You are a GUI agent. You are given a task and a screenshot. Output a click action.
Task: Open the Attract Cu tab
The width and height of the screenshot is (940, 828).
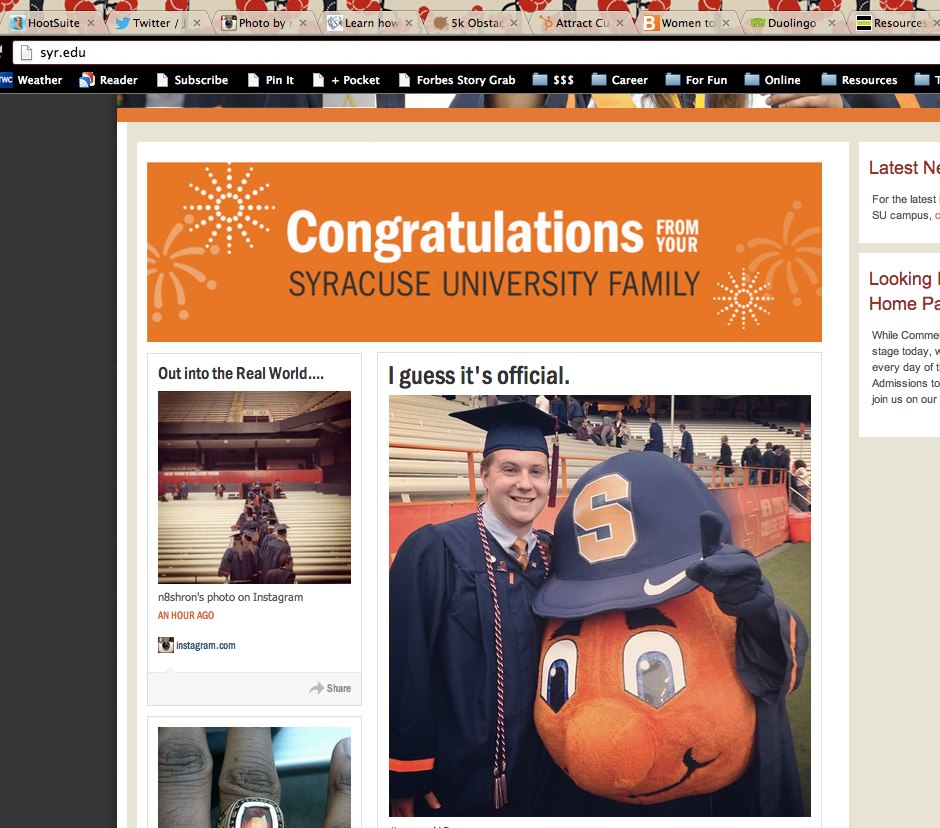(x=582, y=23)
